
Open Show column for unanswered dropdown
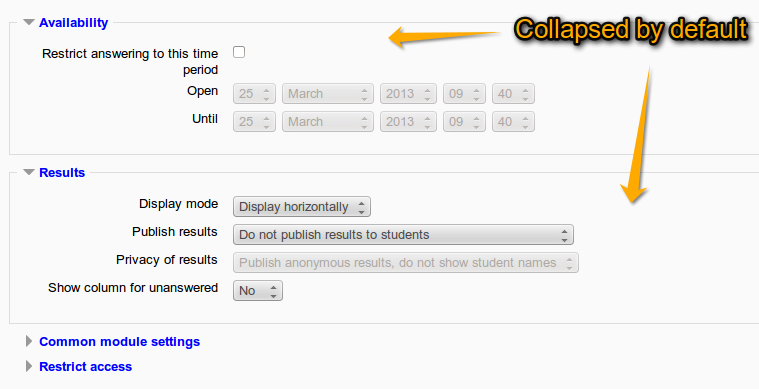[258, 291]
